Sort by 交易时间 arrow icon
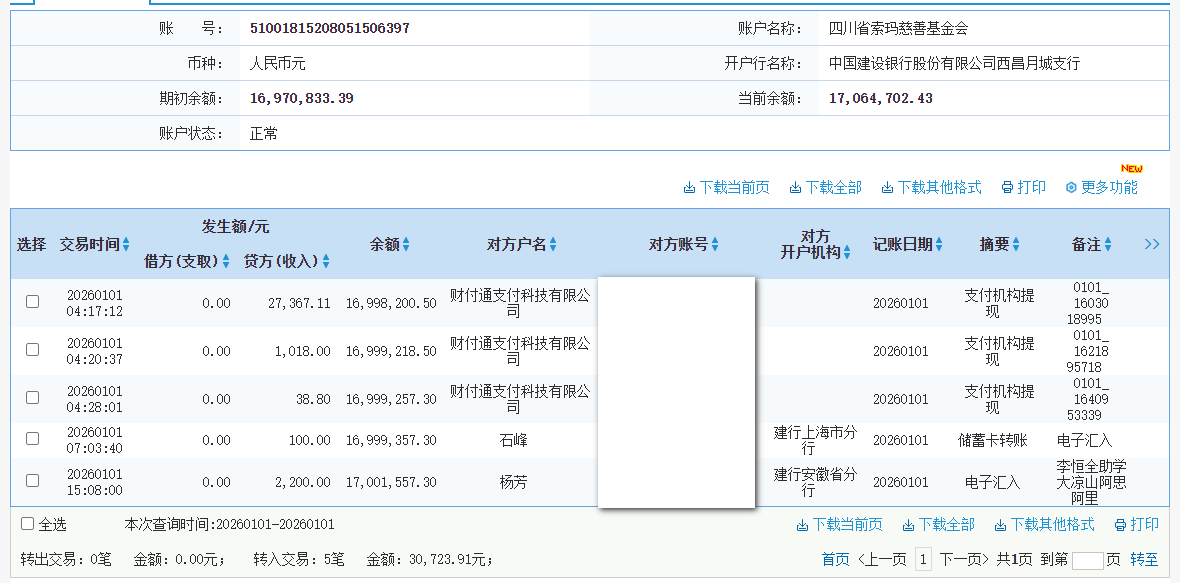This screenshot has height=583, width=1180. [126, 245]
